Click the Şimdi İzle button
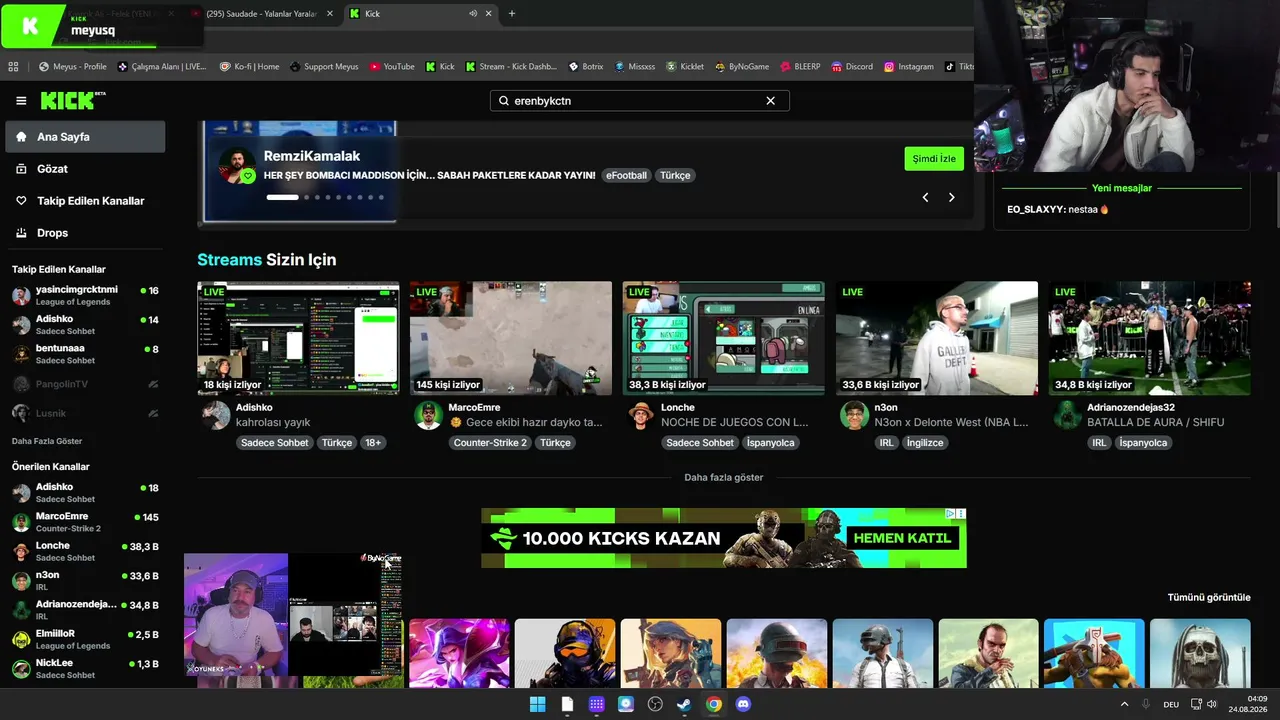 (x=934, y=159)
